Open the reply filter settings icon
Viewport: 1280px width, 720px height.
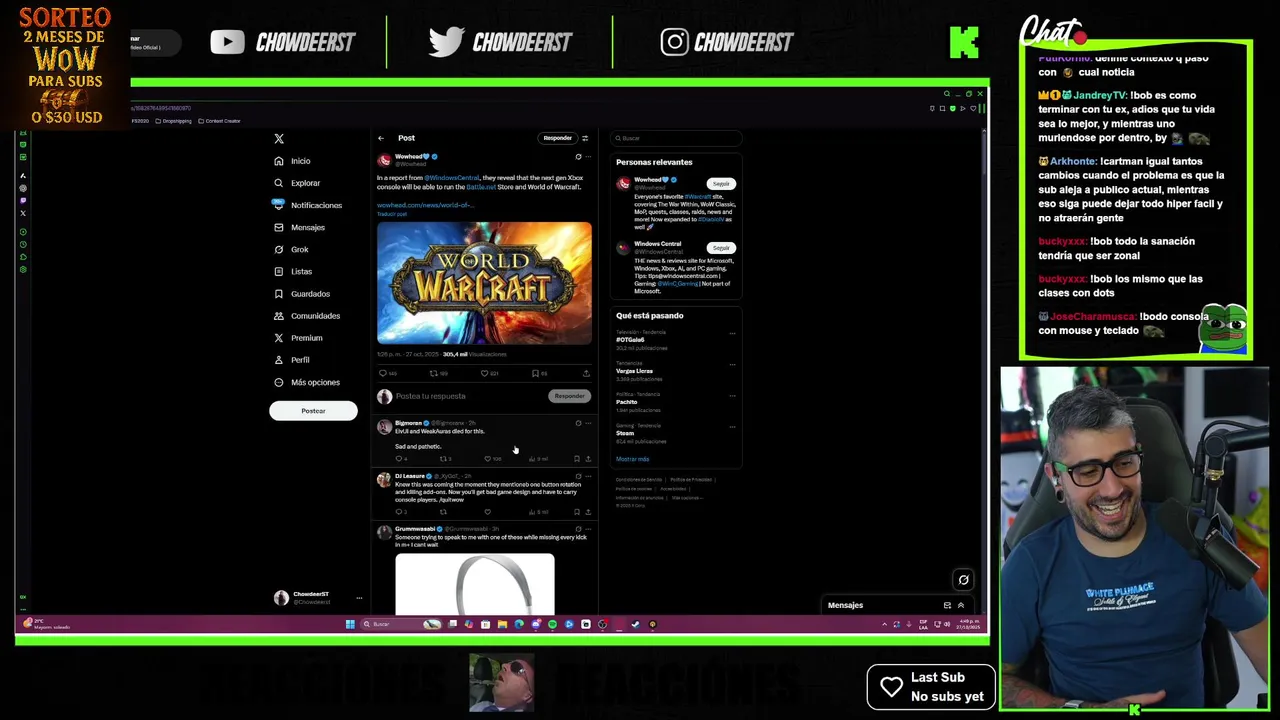tap(585, 138)
